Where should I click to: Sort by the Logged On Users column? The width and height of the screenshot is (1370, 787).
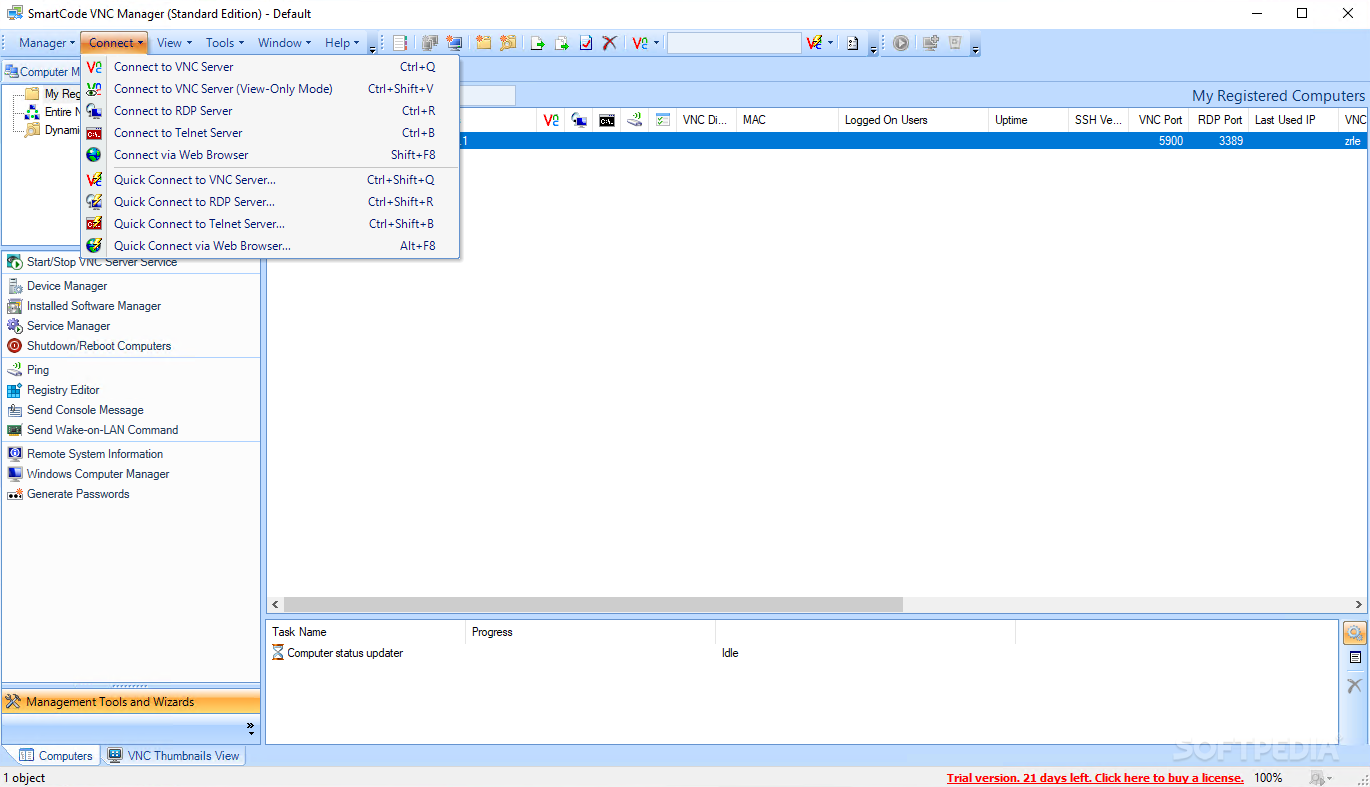[x=914, y=120]
